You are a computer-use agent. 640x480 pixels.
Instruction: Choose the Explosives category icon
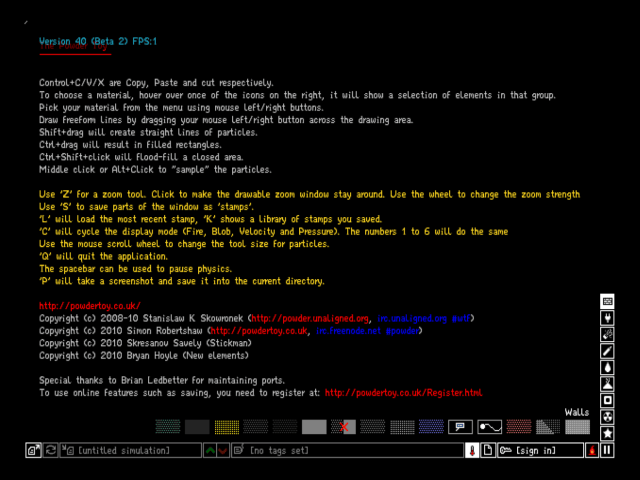pyautogui.click(x=607, y=335)
